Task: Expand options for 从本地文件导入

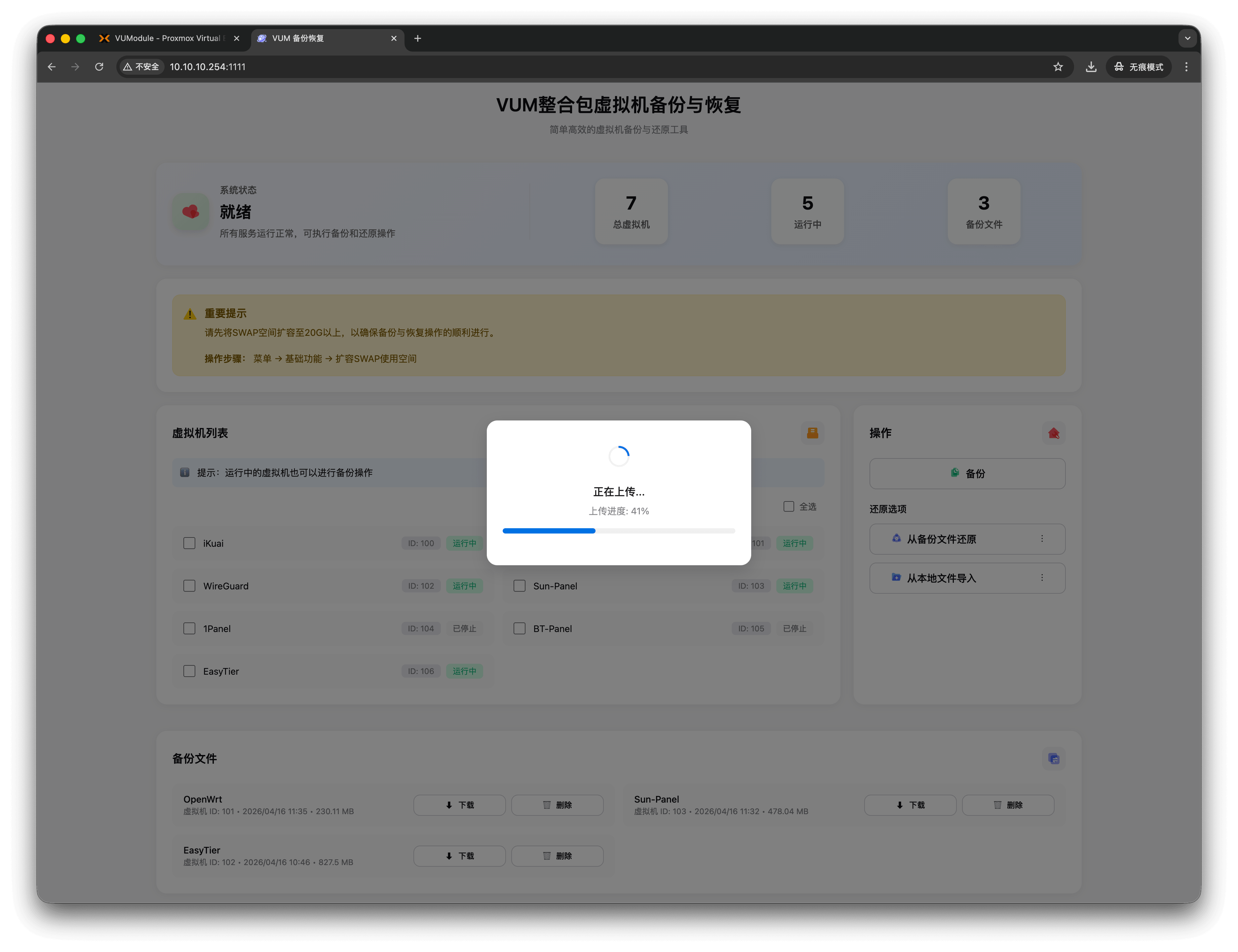Action: (x=1042, y=577)
